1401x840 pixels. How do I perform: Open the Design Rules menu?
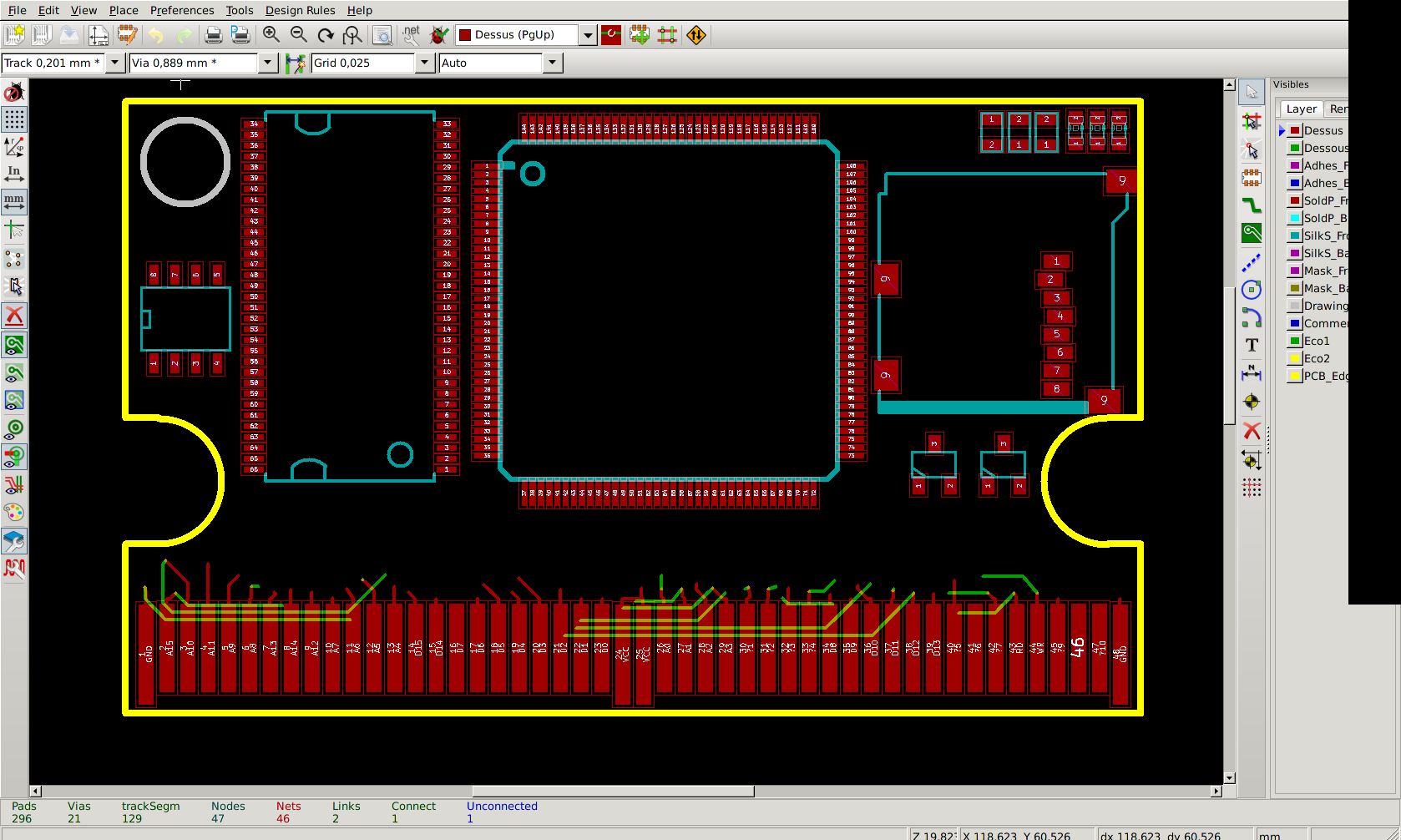coord(300,10)
